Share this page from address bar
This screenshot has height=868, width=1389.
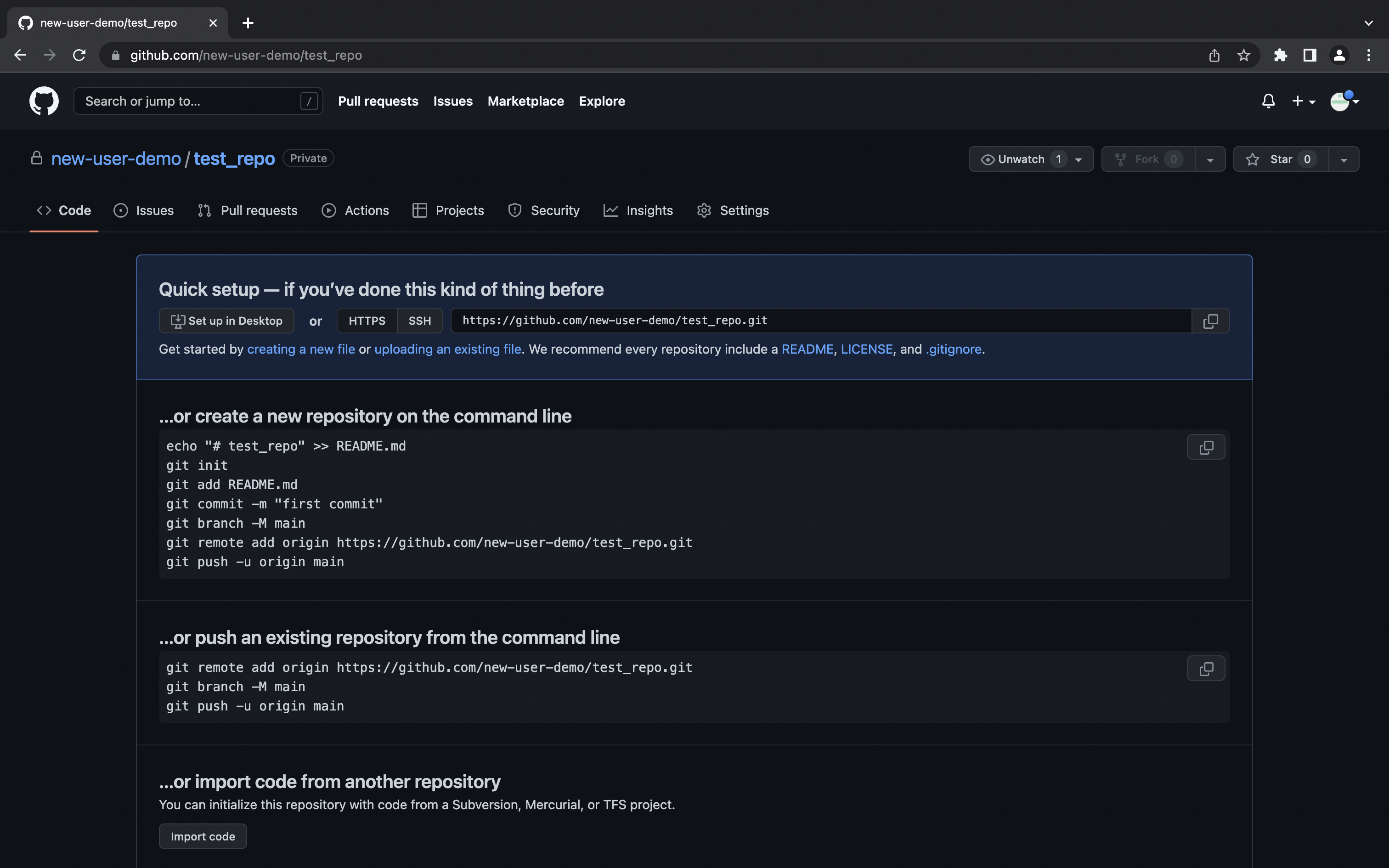(x=1214, y=55)
